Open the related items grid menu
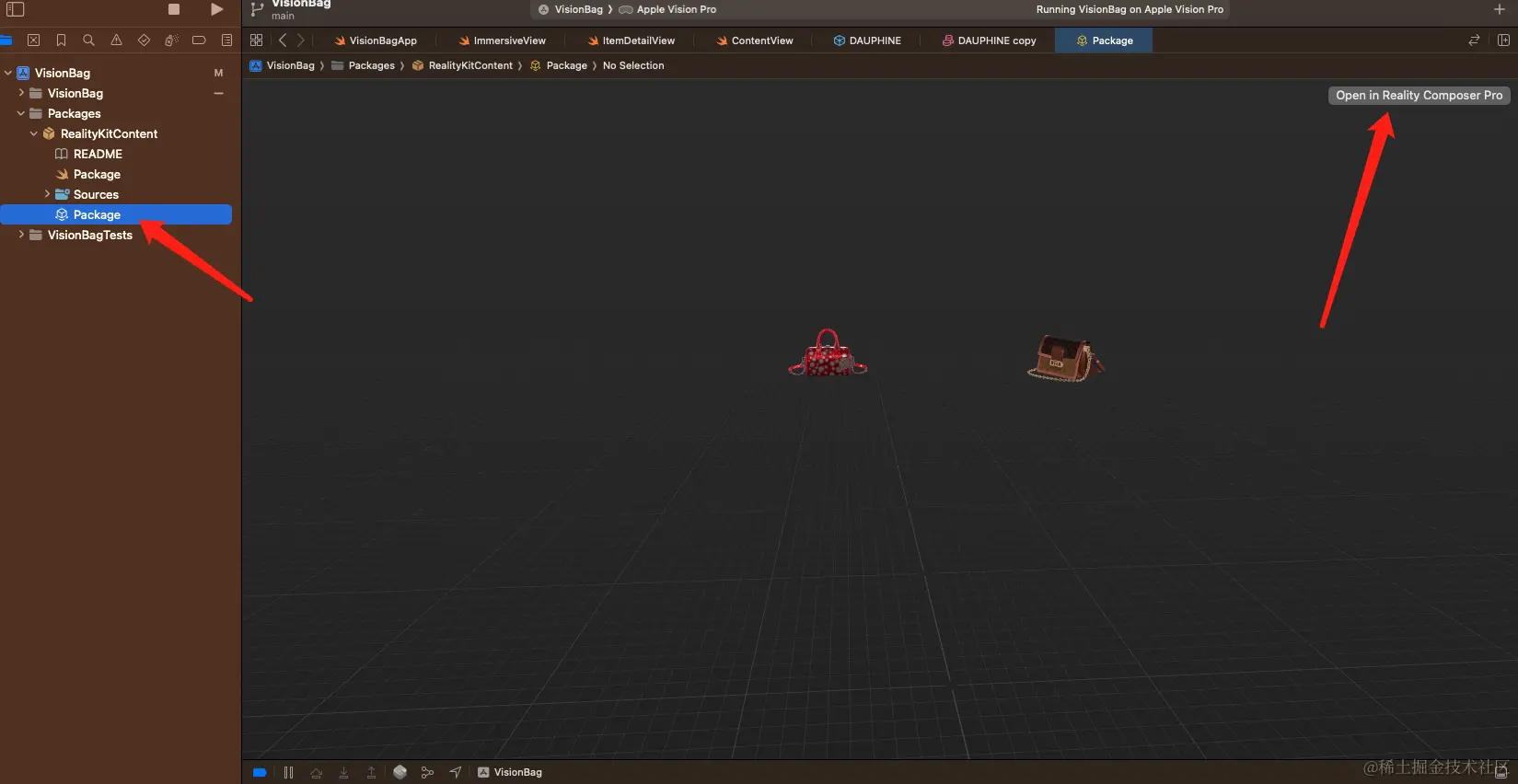 point(257,40)
